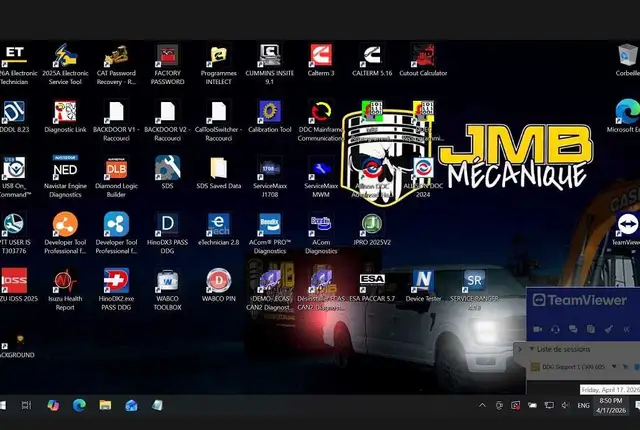Viewport: 640px width, 430px height.
Task: Open ACom PRO Diagnostics shortcut
Action: 270,233
